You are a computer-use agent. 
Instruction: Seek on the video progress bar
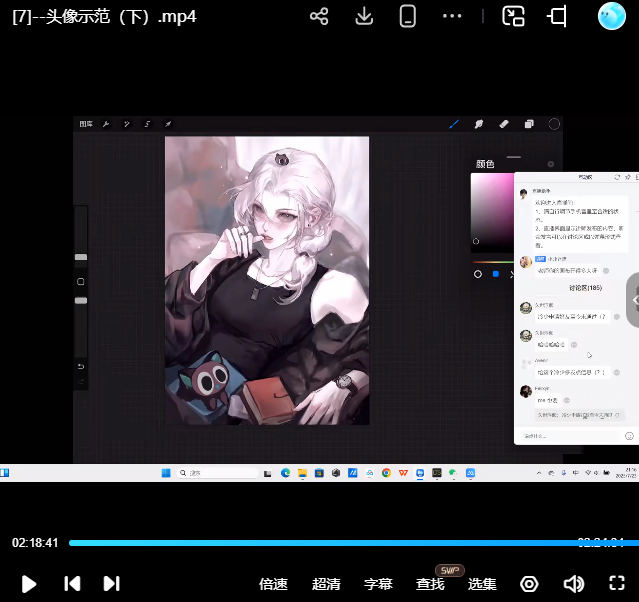(354, 543)
